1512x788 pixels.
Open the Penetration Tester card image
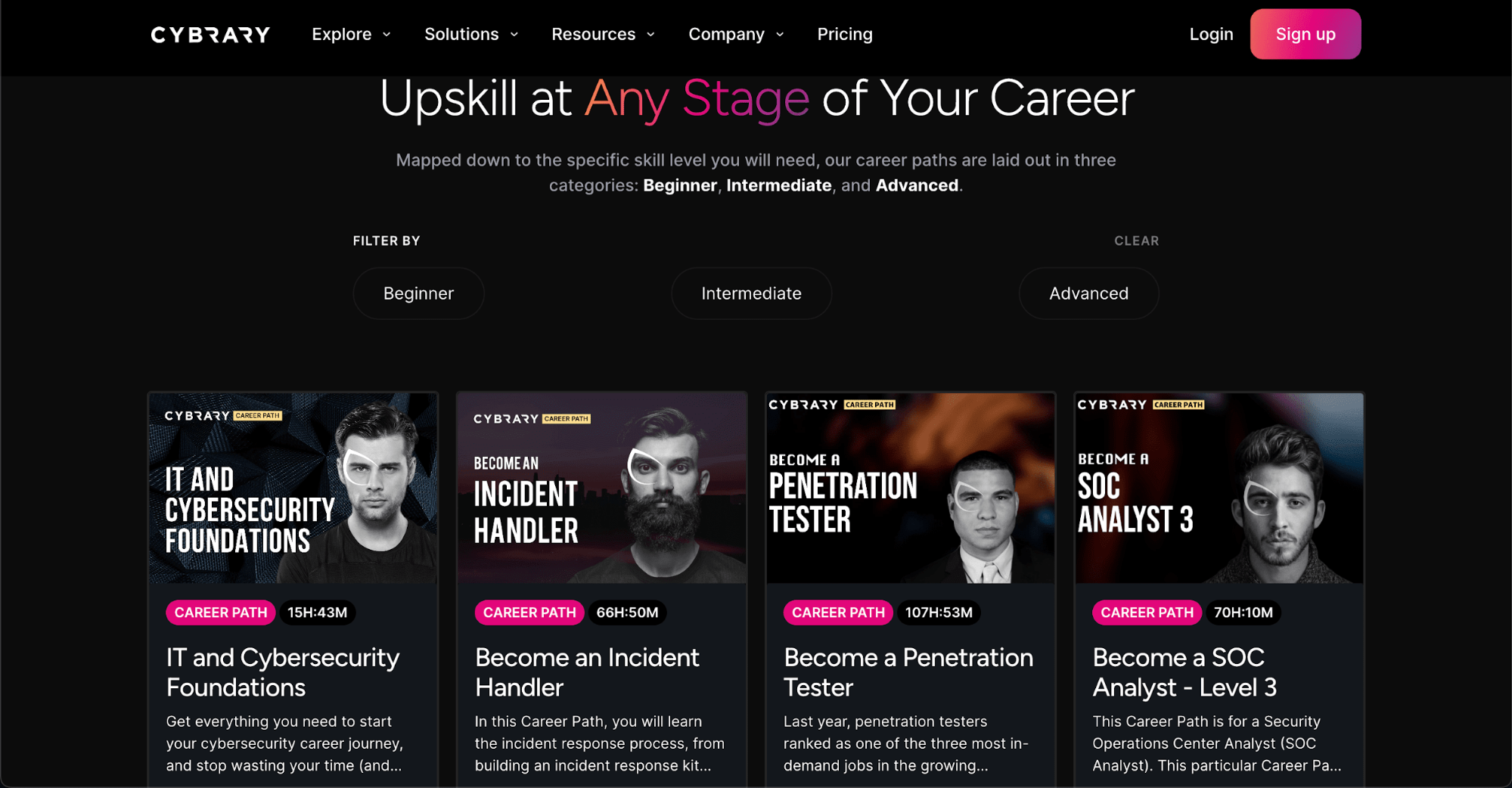[911, 488]
